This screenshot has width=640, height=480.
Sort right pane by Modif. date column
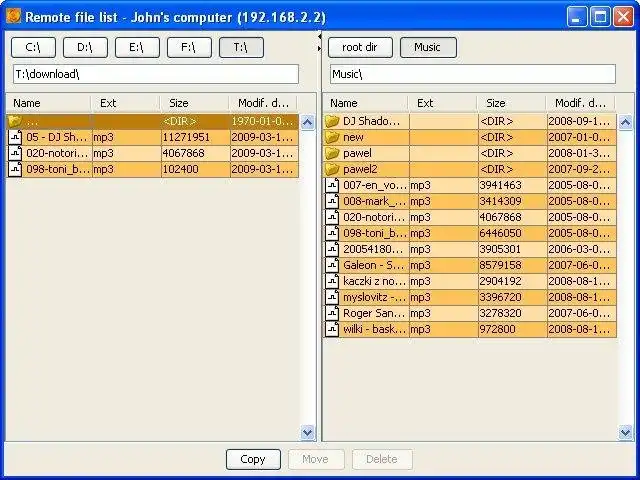click(580, 103)
